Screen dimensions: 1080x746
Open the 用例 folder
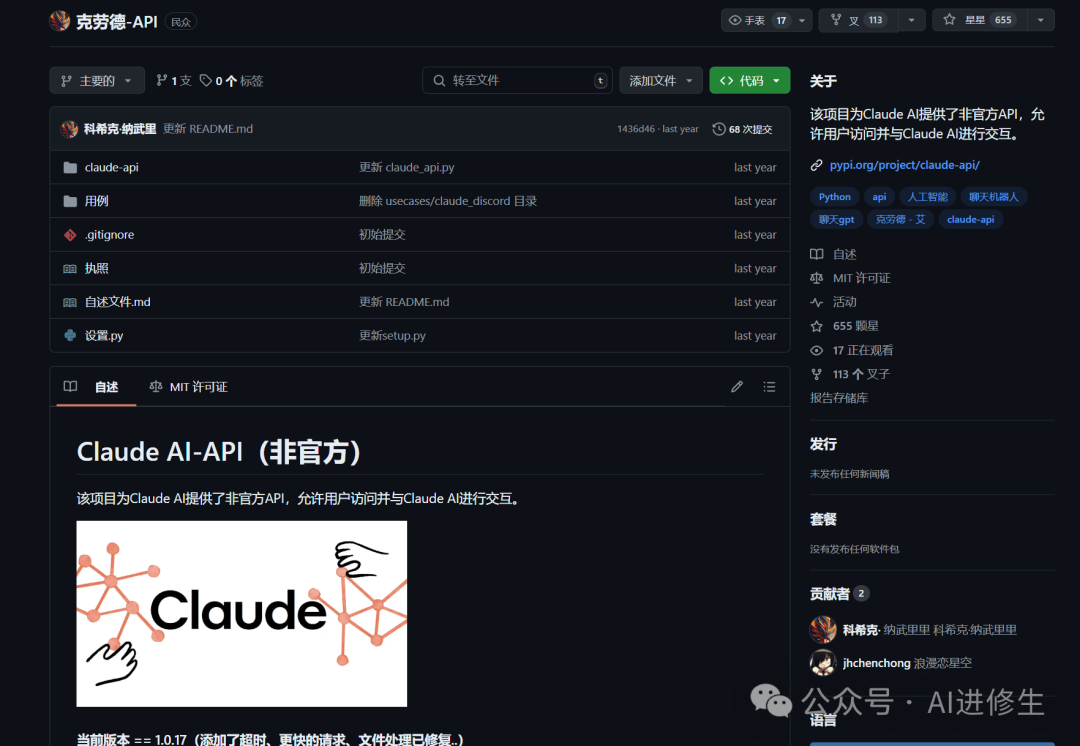(96, 201)
